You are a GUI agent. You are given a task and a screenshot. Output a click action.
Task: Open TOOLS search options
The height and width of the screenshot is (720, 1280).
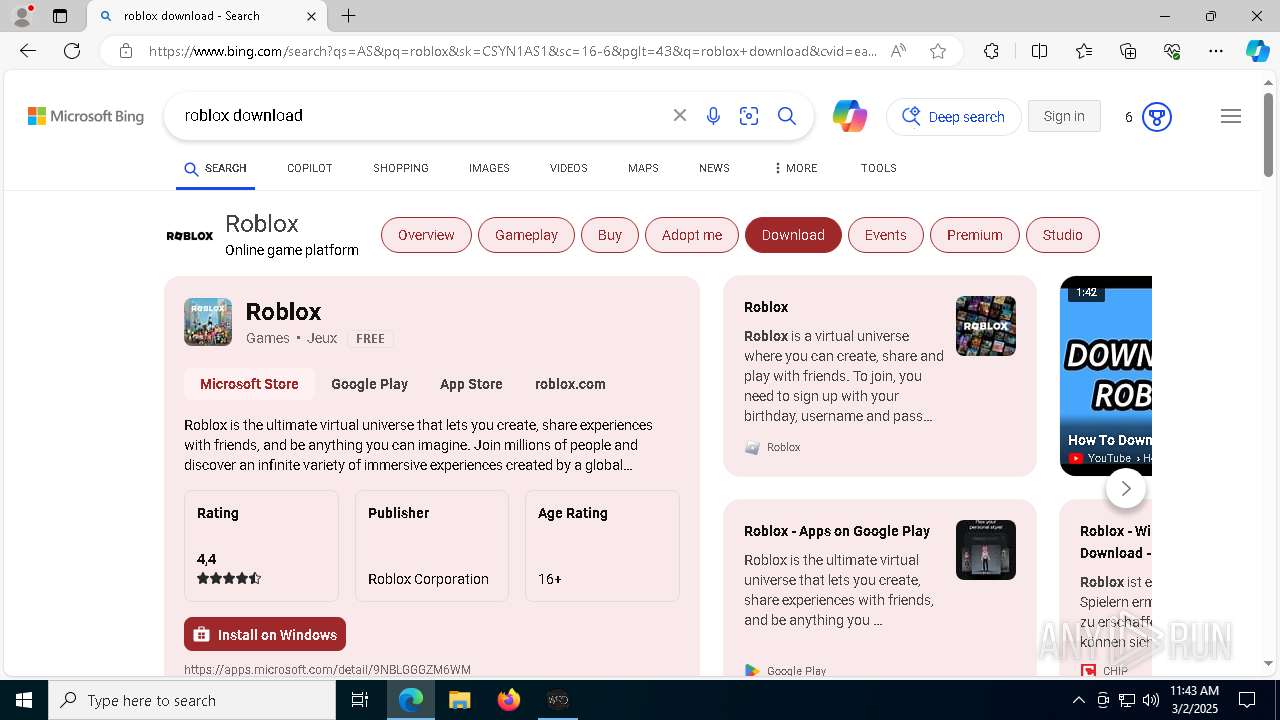click(879, 168)
